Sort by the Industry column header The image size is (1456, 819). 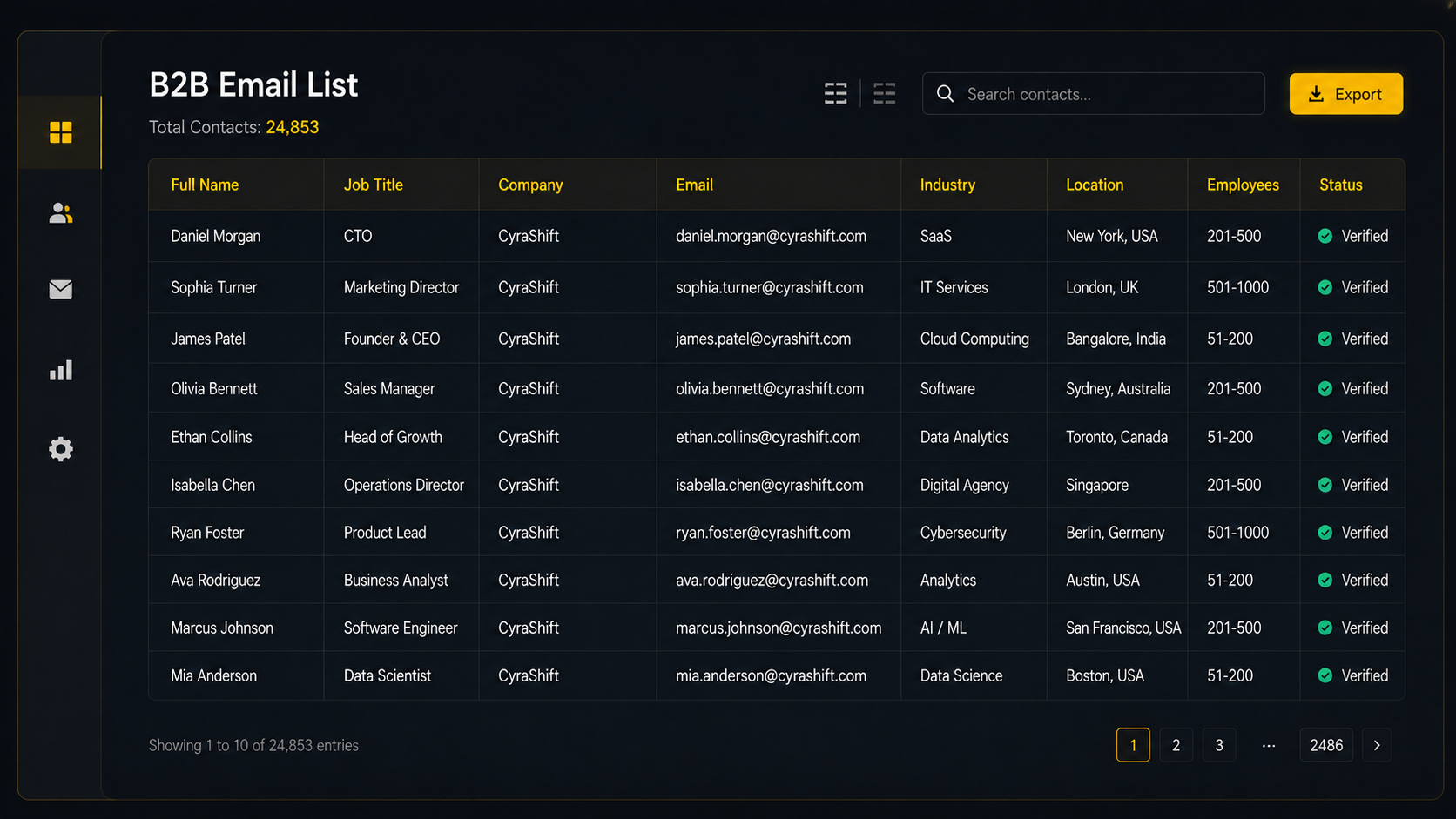(x=947, y=185)
